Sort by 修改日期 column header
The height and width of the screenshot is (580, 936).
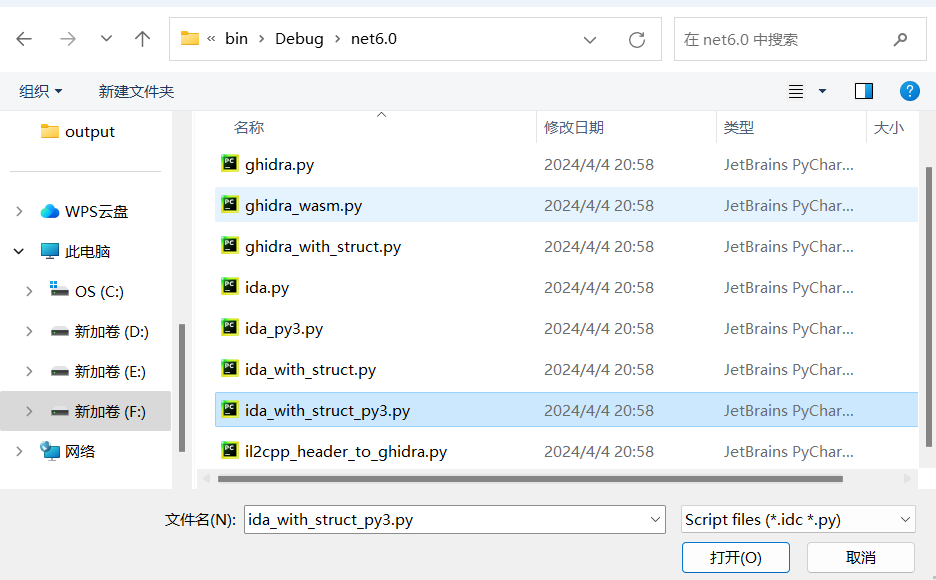pos(574,127)
